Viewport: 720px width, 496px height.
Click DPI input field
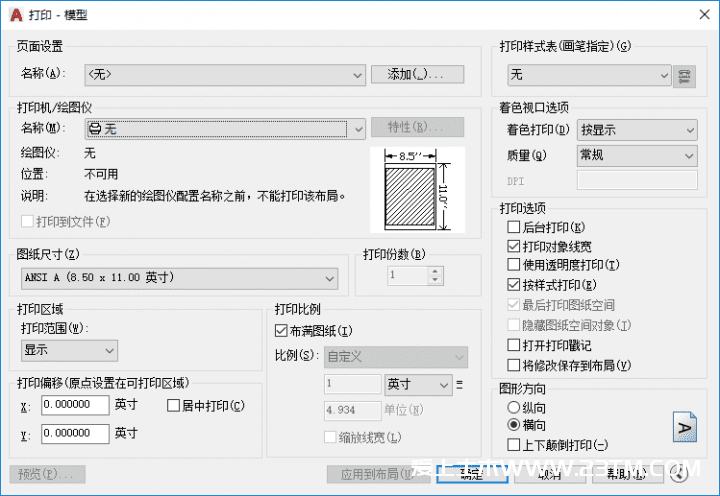[637, 180]
